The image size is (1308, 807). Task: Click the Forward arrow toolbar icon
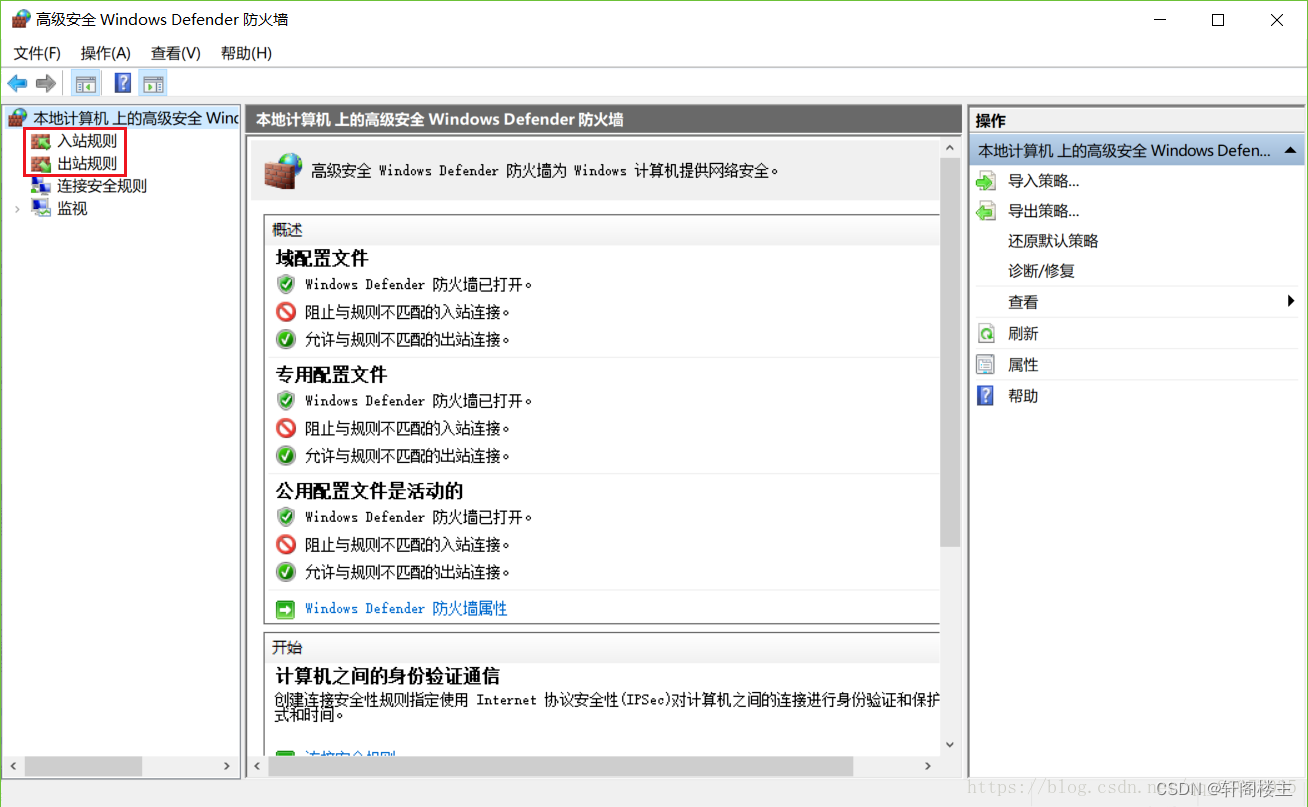(x=45, y=83)
